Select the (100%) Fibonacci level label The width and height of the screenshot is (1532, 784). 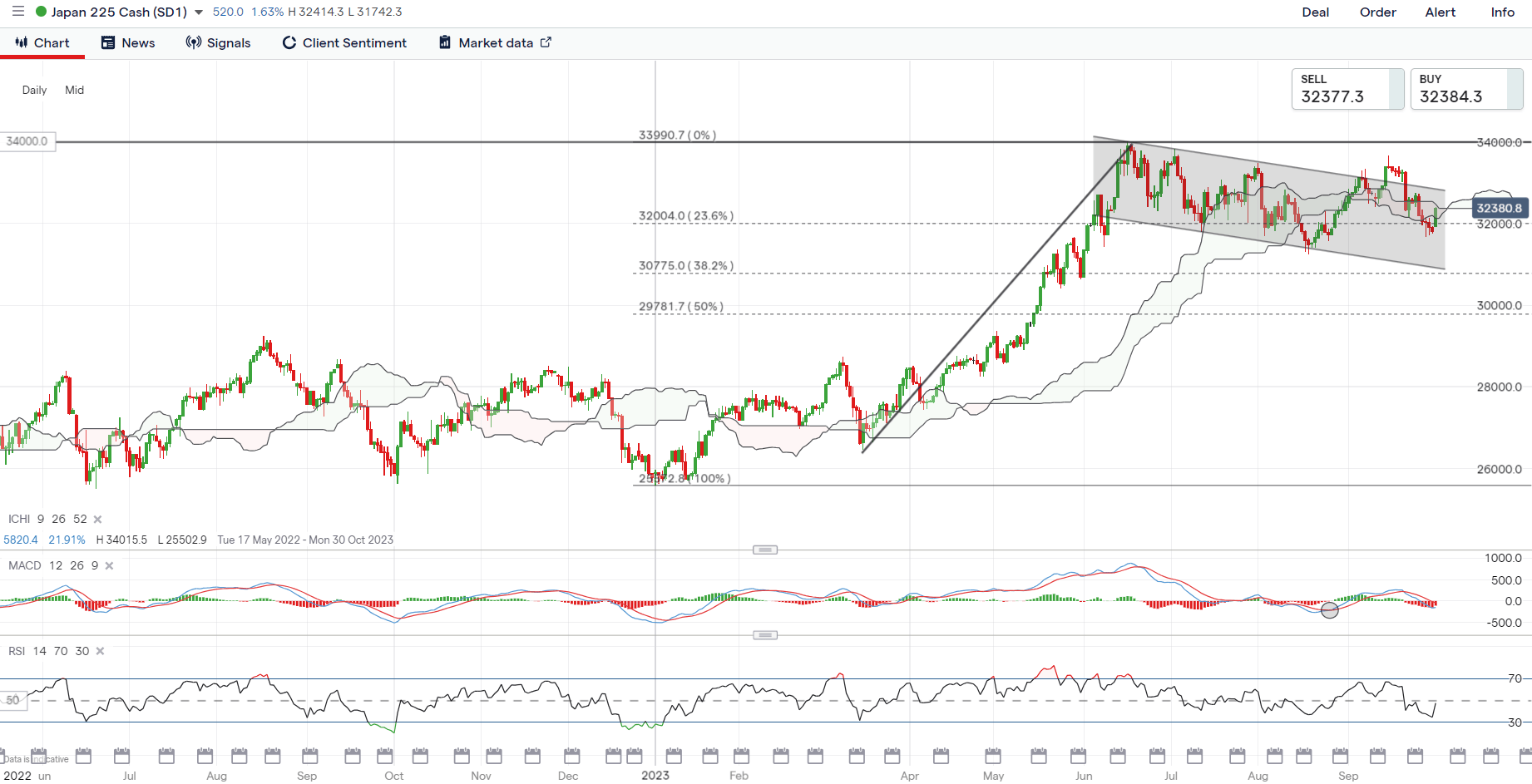coord(684,479)
